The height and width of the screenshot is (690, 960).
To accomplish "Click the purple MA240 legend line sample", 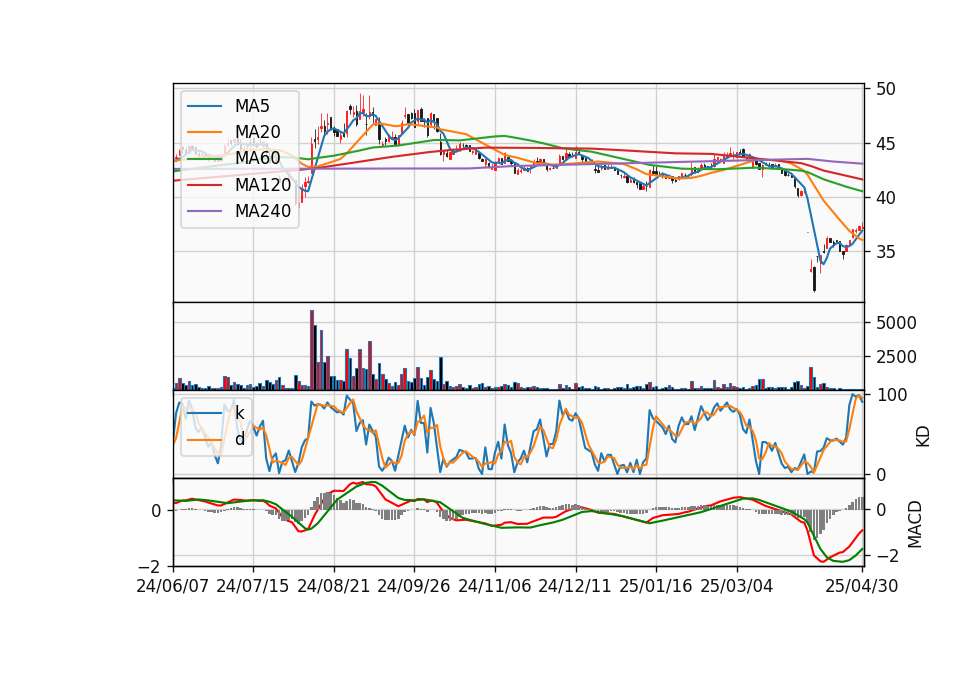I will 204,211.
